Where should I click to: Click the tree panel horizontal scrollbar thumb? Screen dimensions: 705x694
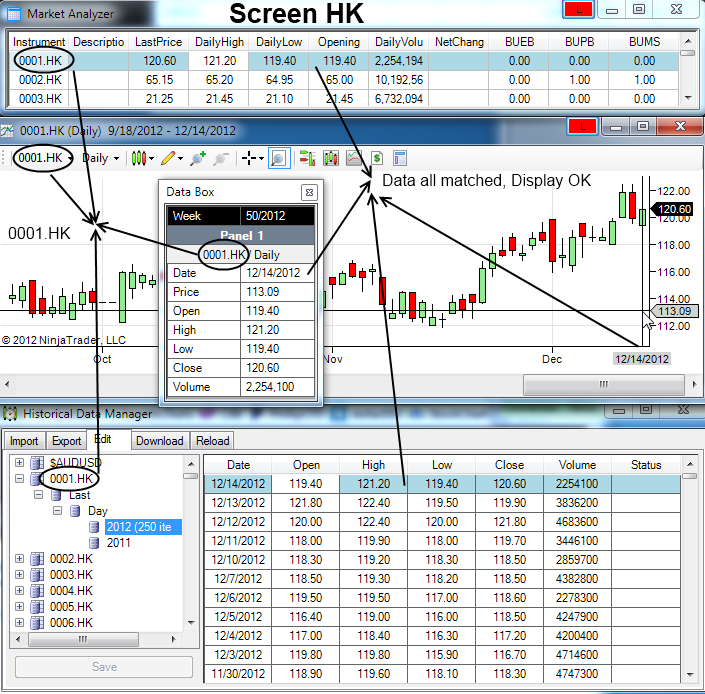coord(83,639)
